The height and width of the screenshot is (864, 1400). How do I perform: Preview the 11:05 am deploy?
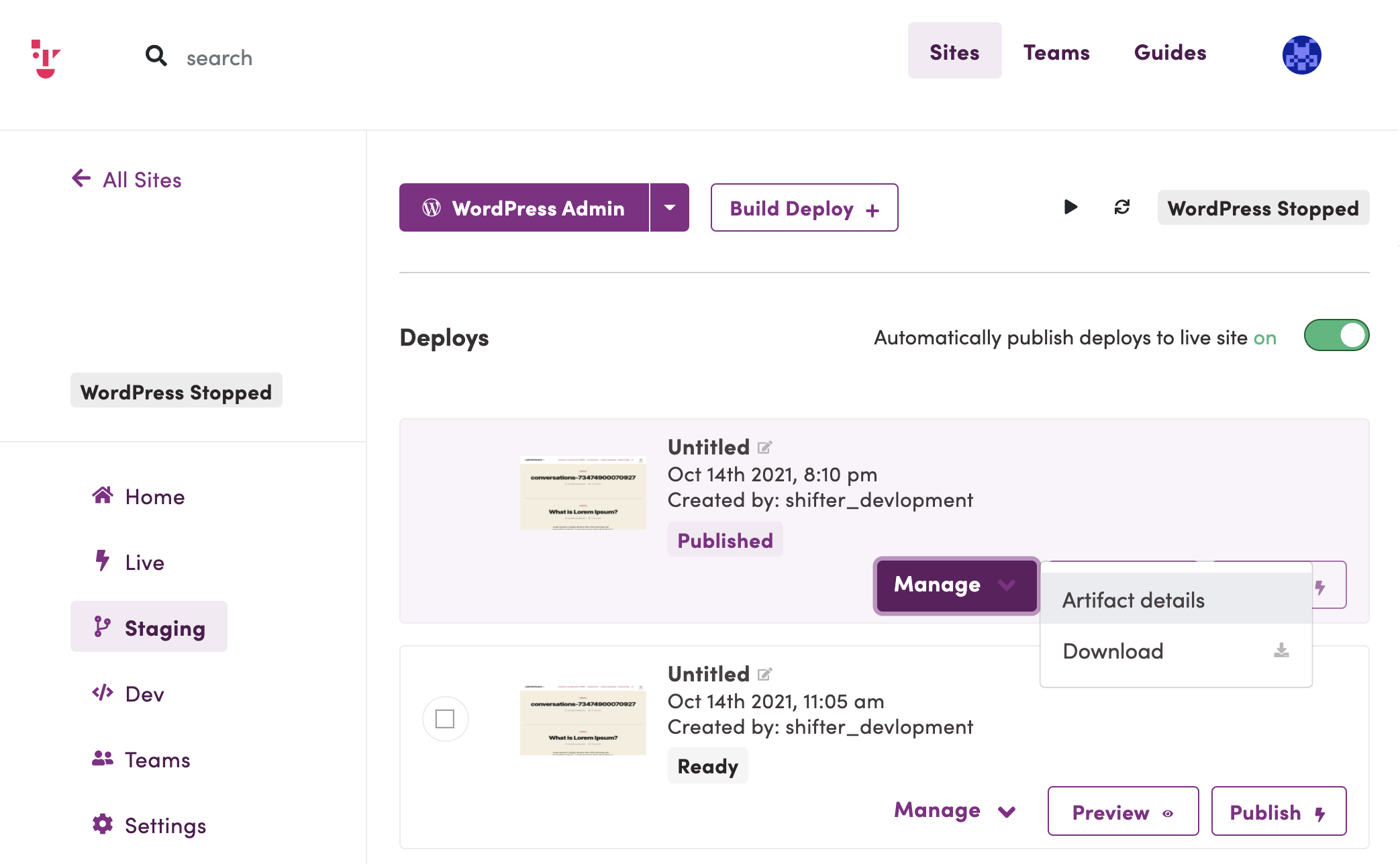[x=1123, y=812]
